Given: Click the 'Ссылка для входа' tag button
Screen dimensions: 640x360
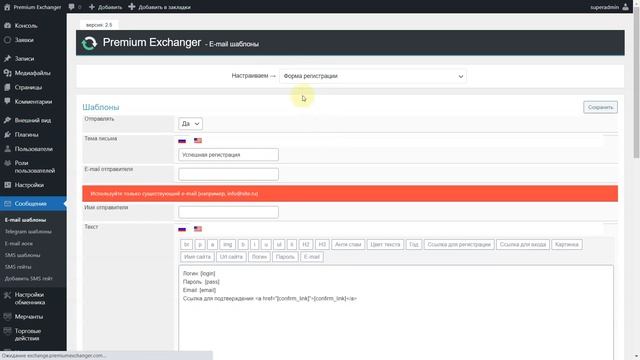Looking at the screenshot, I should (523, 244).
